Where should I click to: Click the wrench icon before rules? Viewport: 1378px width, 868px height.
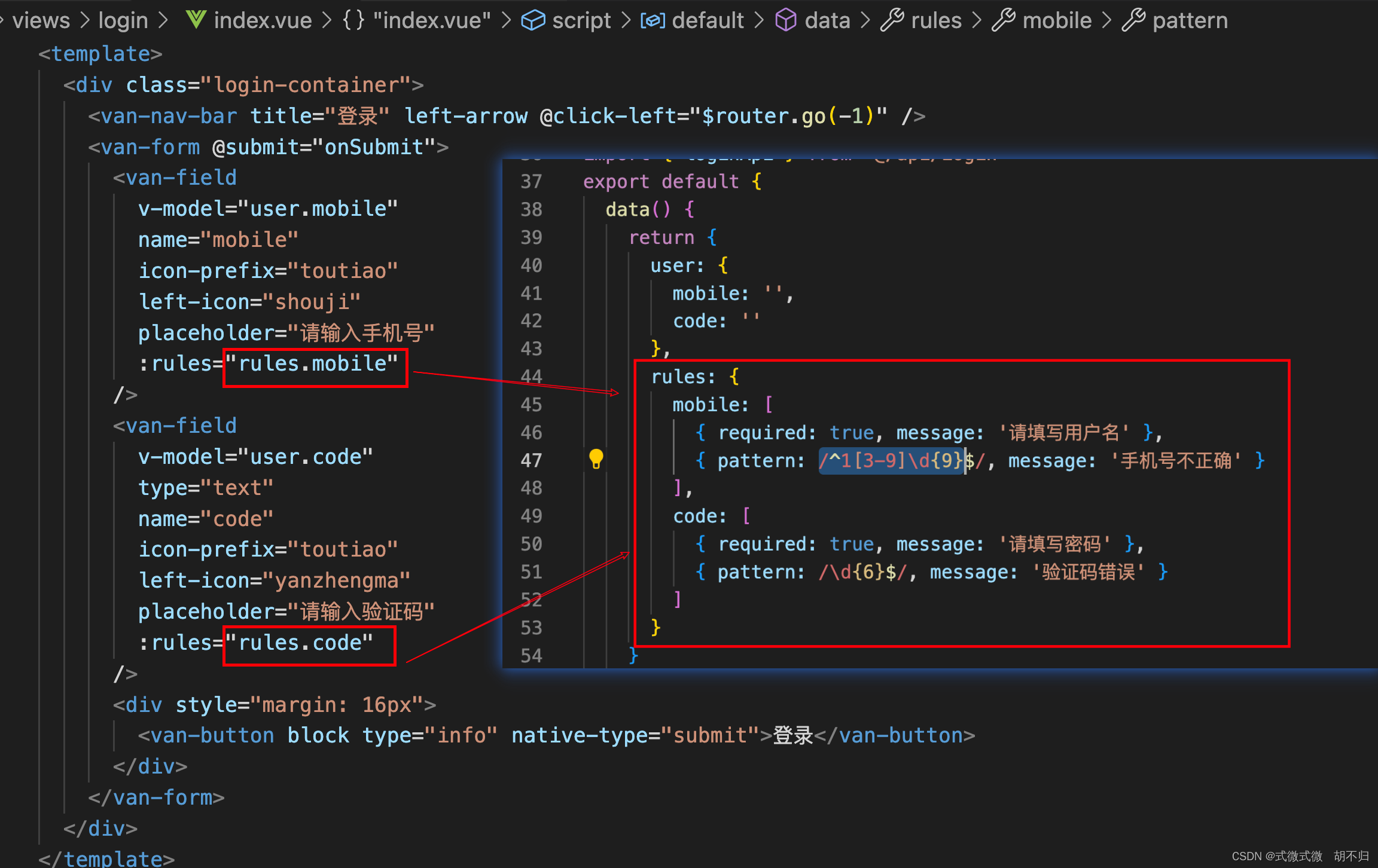click(892, 20)
